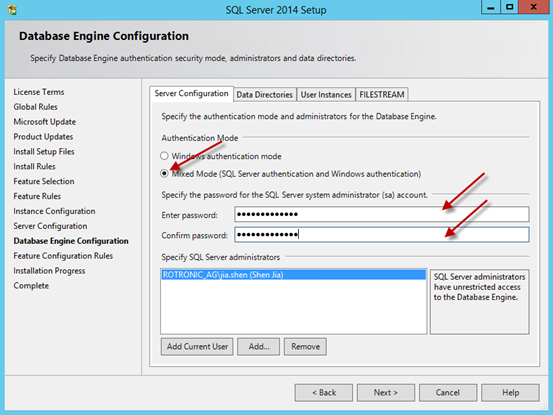Click the SQL Server setup title bar icon
The width and height of the screenshot is (553, 415).
12,10
